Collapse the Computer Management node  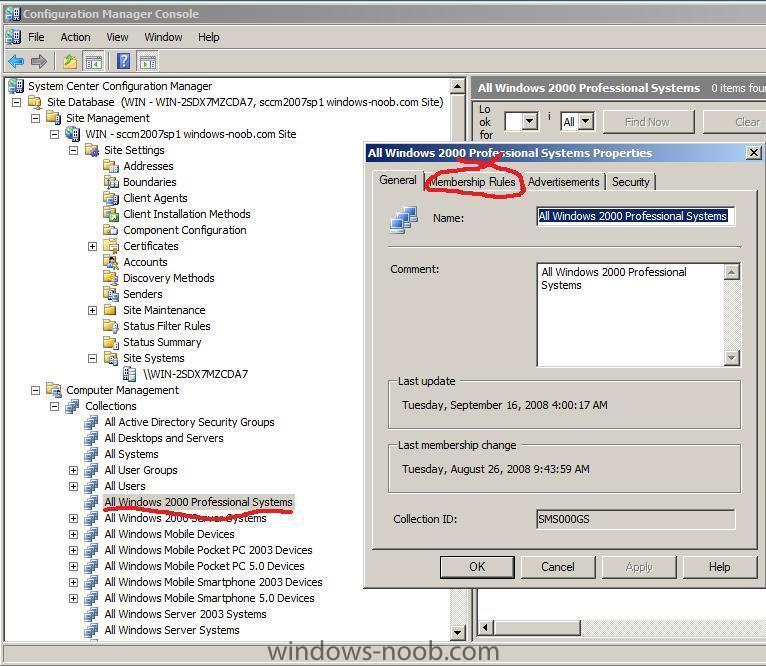(36, 390)
